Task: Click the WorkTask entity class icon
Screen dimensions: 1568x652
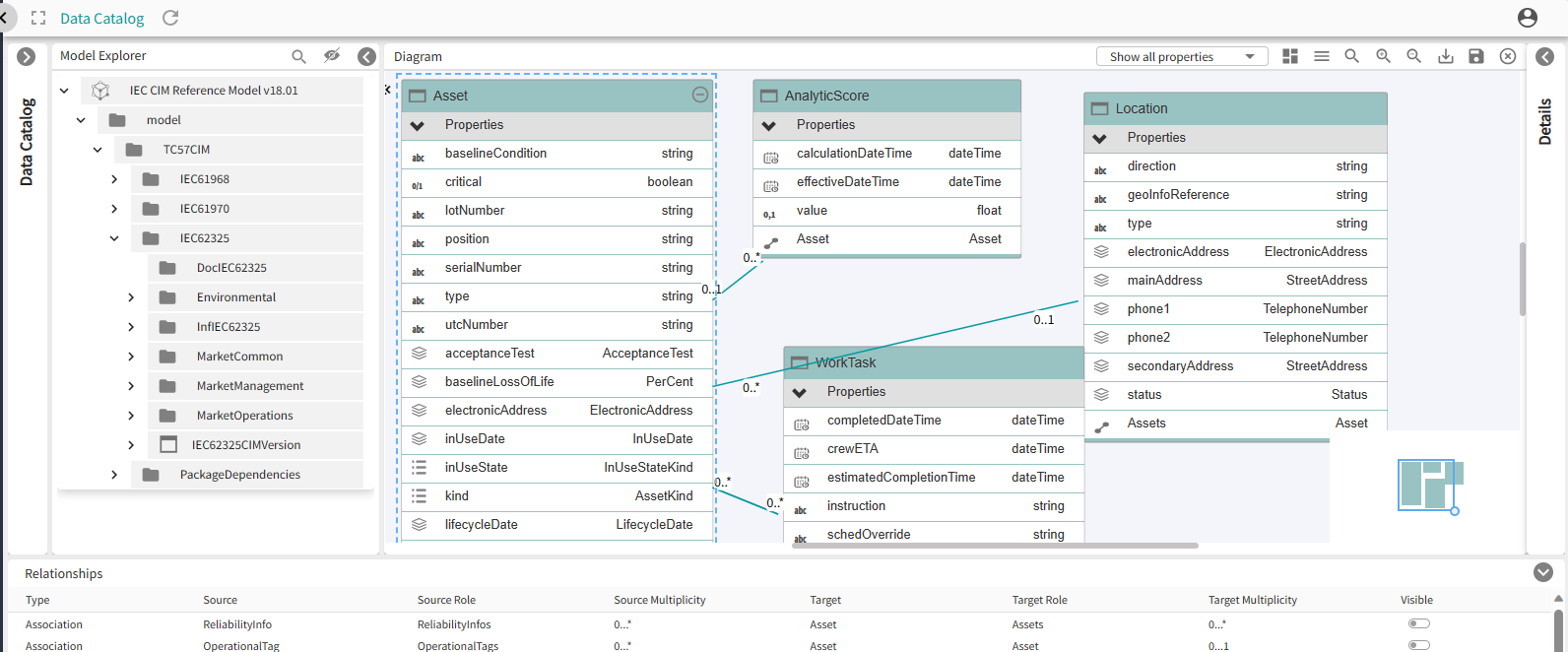Action: (800, 363)
